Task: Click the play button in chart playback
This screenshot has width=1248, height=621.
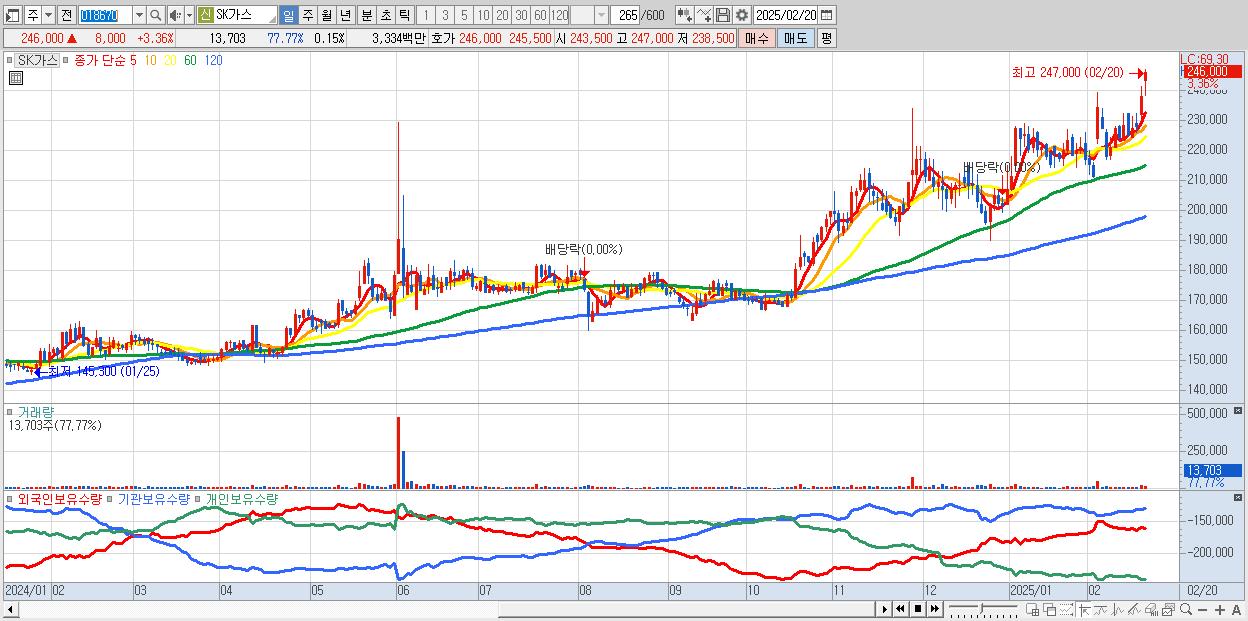Action: 884,609
